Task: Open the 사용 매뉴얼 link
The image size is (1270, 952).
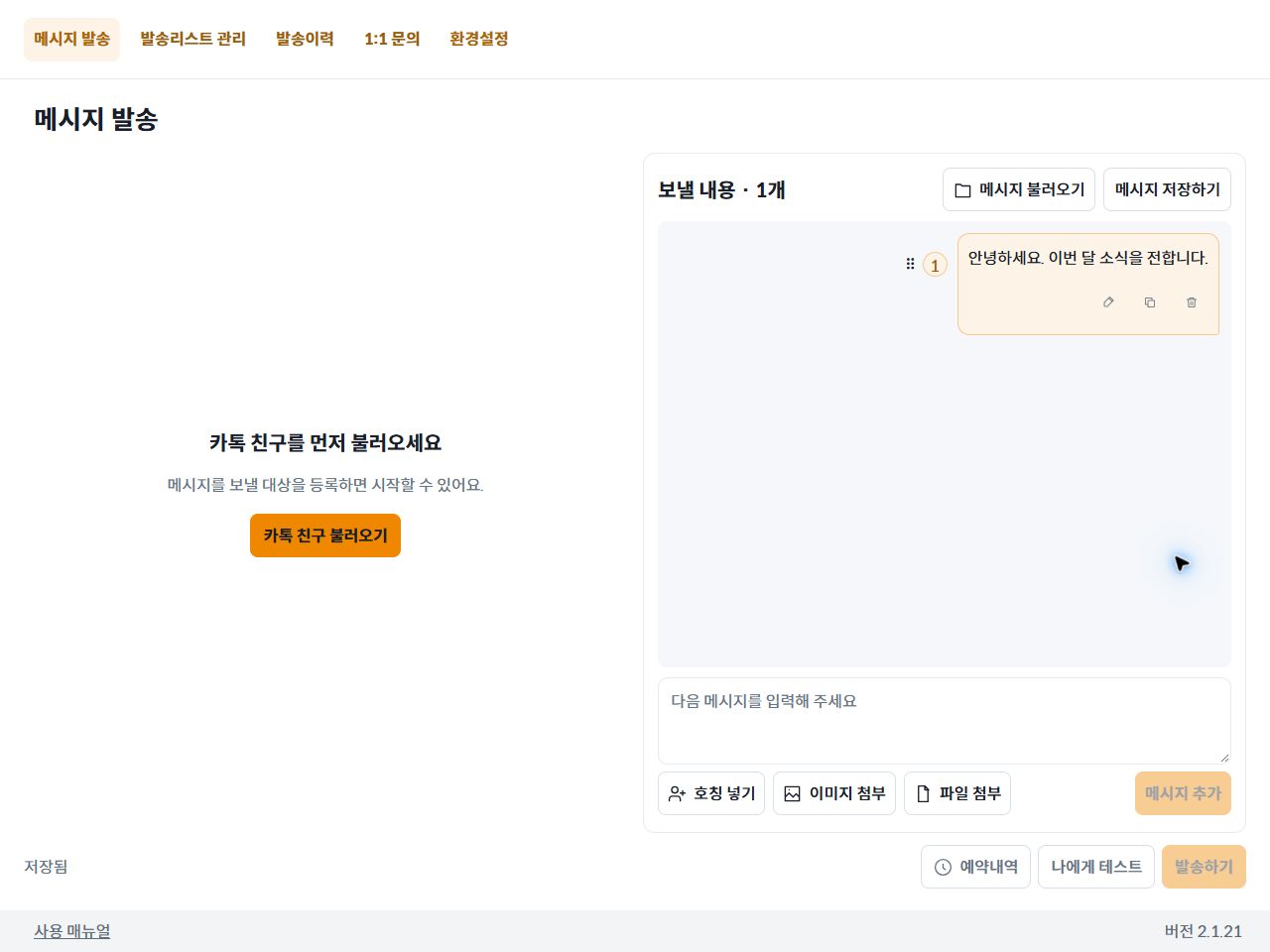Action: [72, 931]
